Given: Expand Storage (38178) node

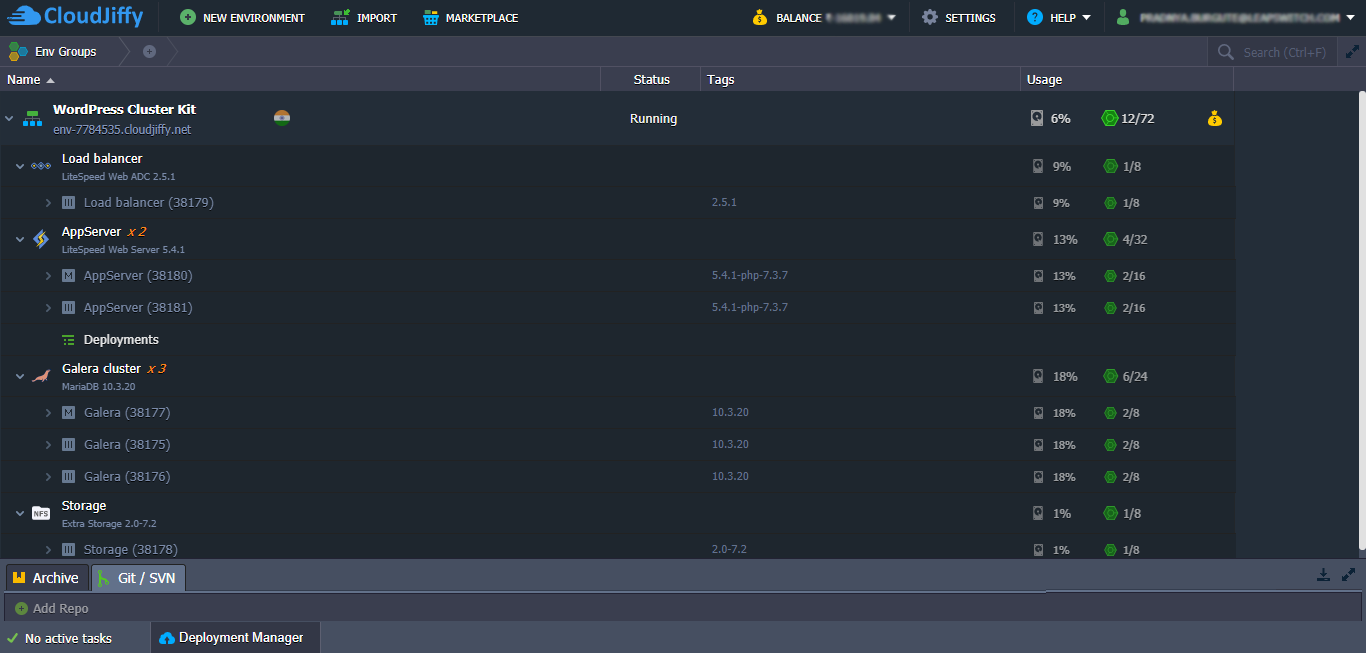Looking at the screenshot, I should click(x=48, y=549).
